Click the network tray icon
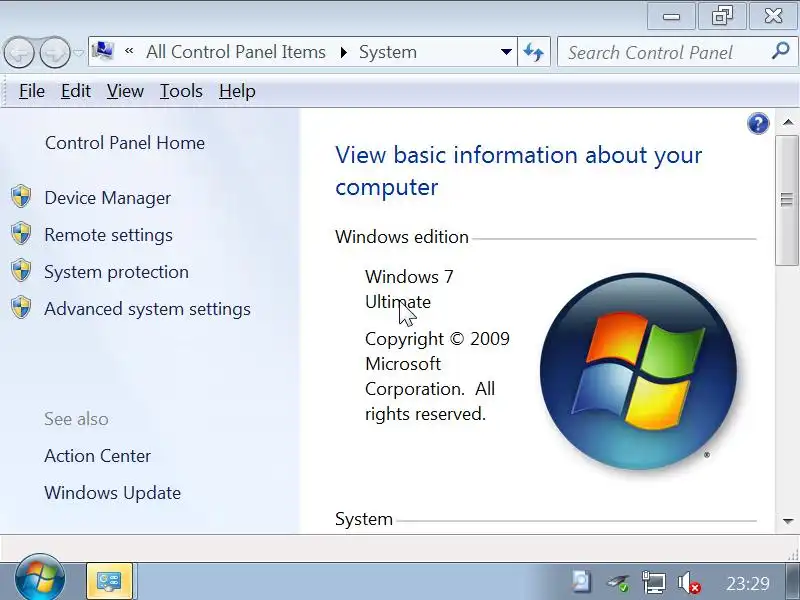Image resolution: width=800 pixels, height=600 pixels. [653, 582]
